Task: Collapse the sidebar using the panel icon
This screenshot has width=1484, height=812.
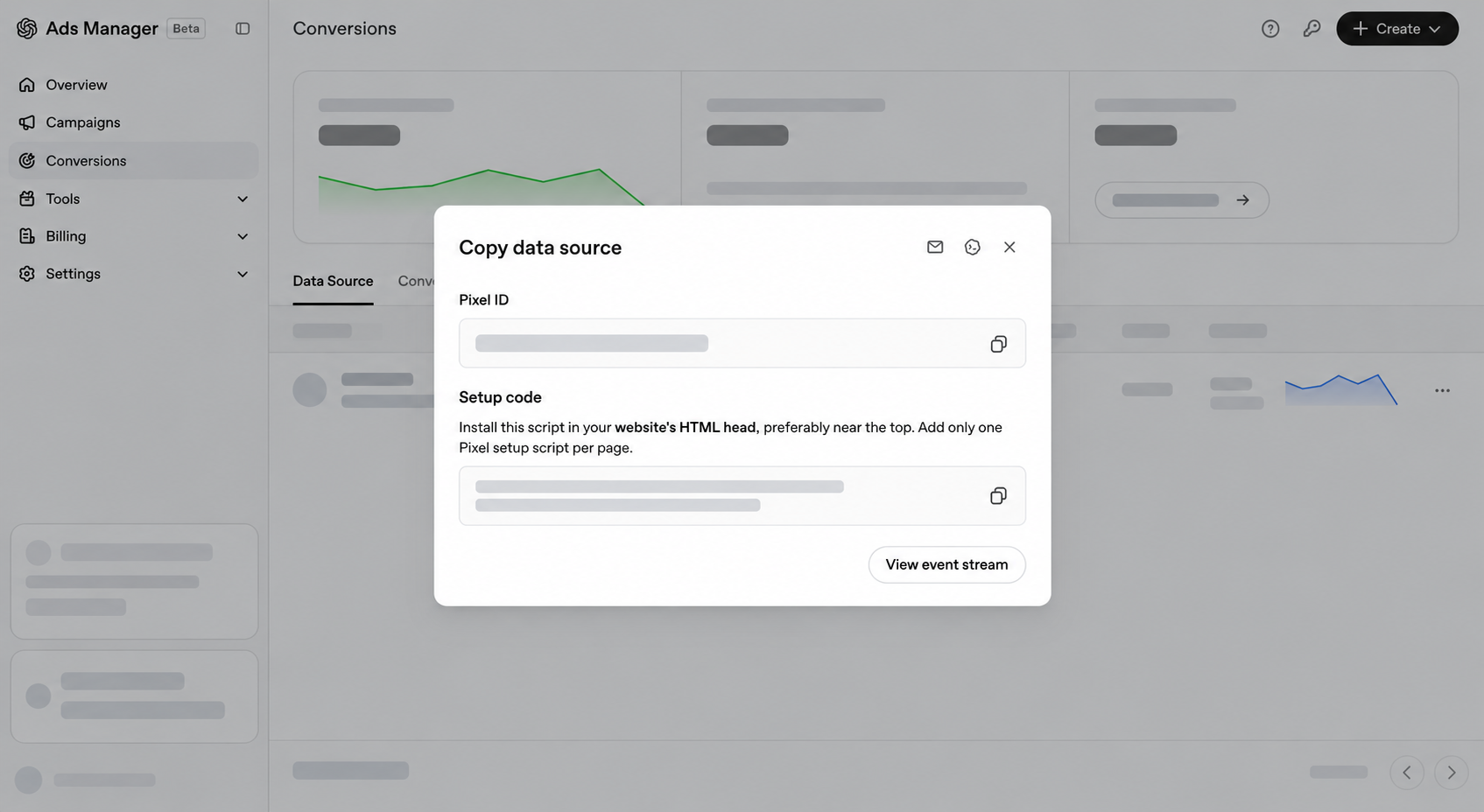Action: point(243,29)
